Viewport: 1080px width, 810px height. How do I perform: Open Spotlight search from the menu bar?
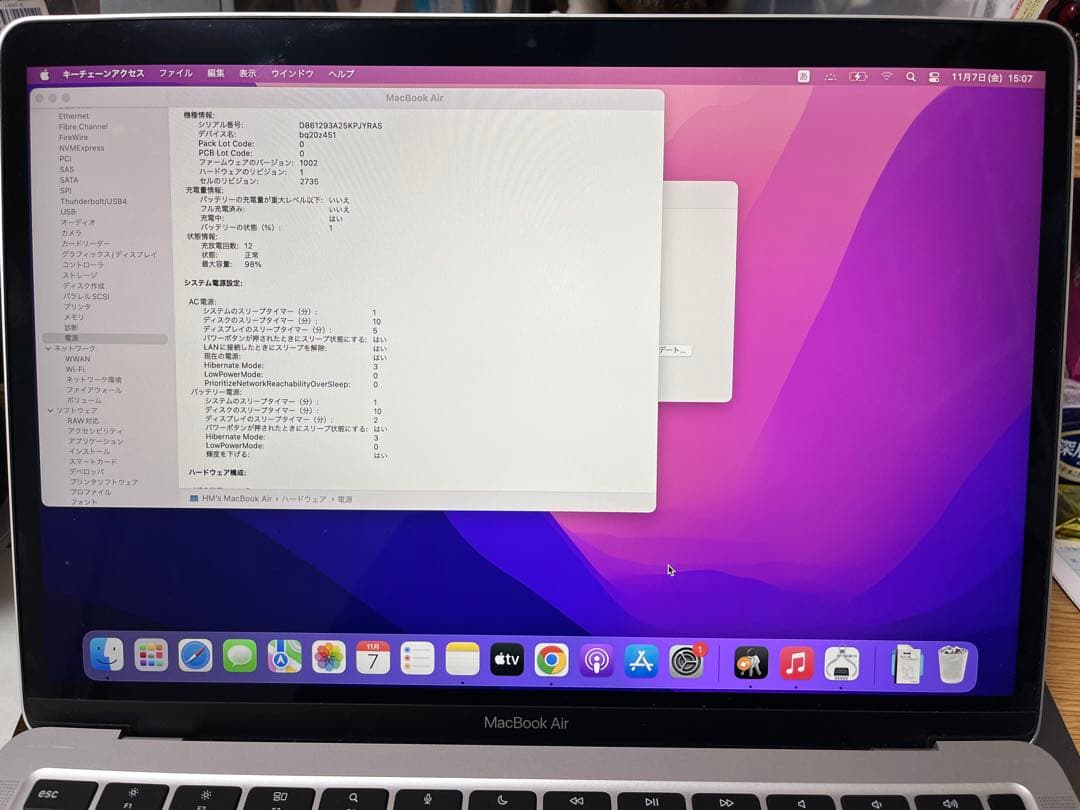pyautogui.click(x=911, y=75)
